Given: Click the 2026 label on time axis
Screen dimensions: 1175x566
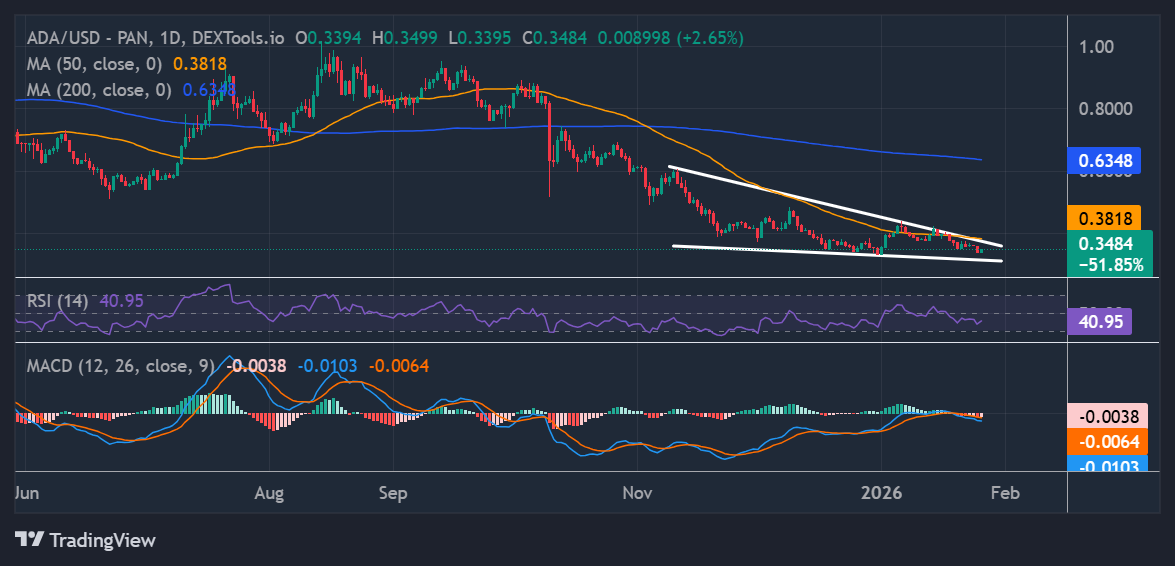Looking at the screenshot, I should 881,493.
